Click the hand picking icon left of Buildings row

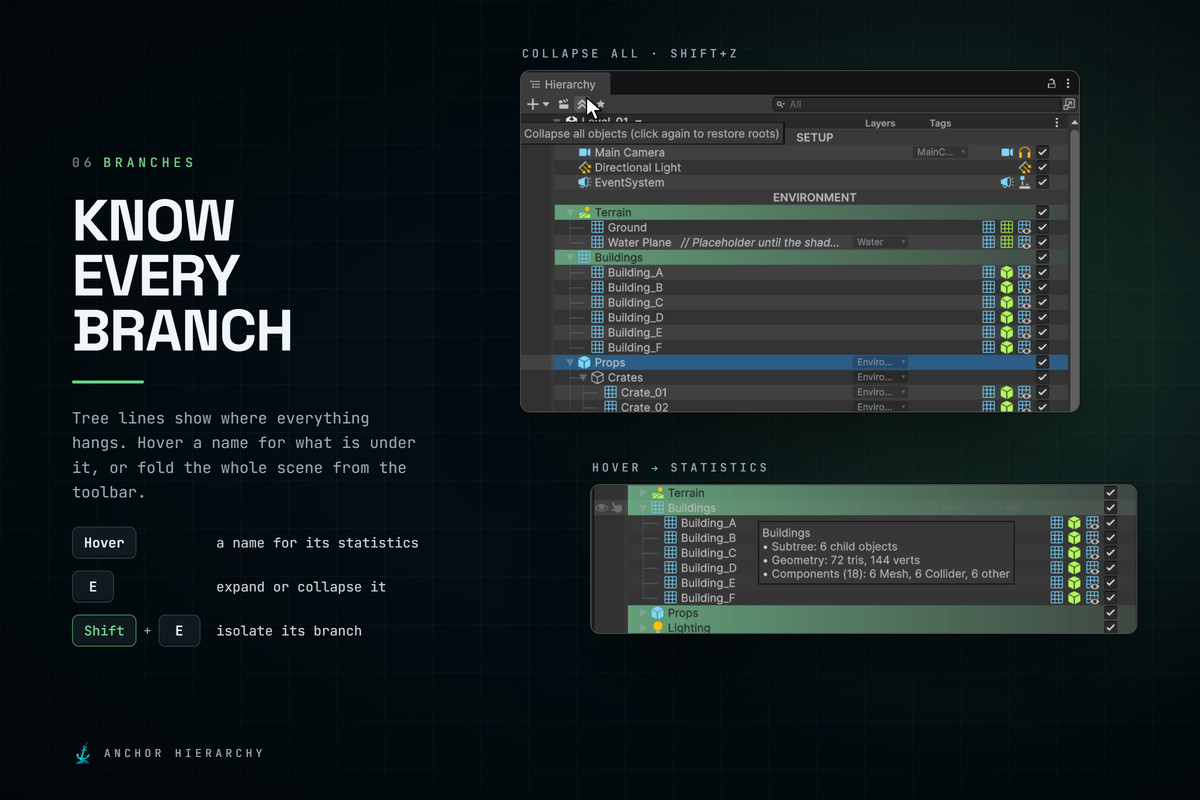617,508
